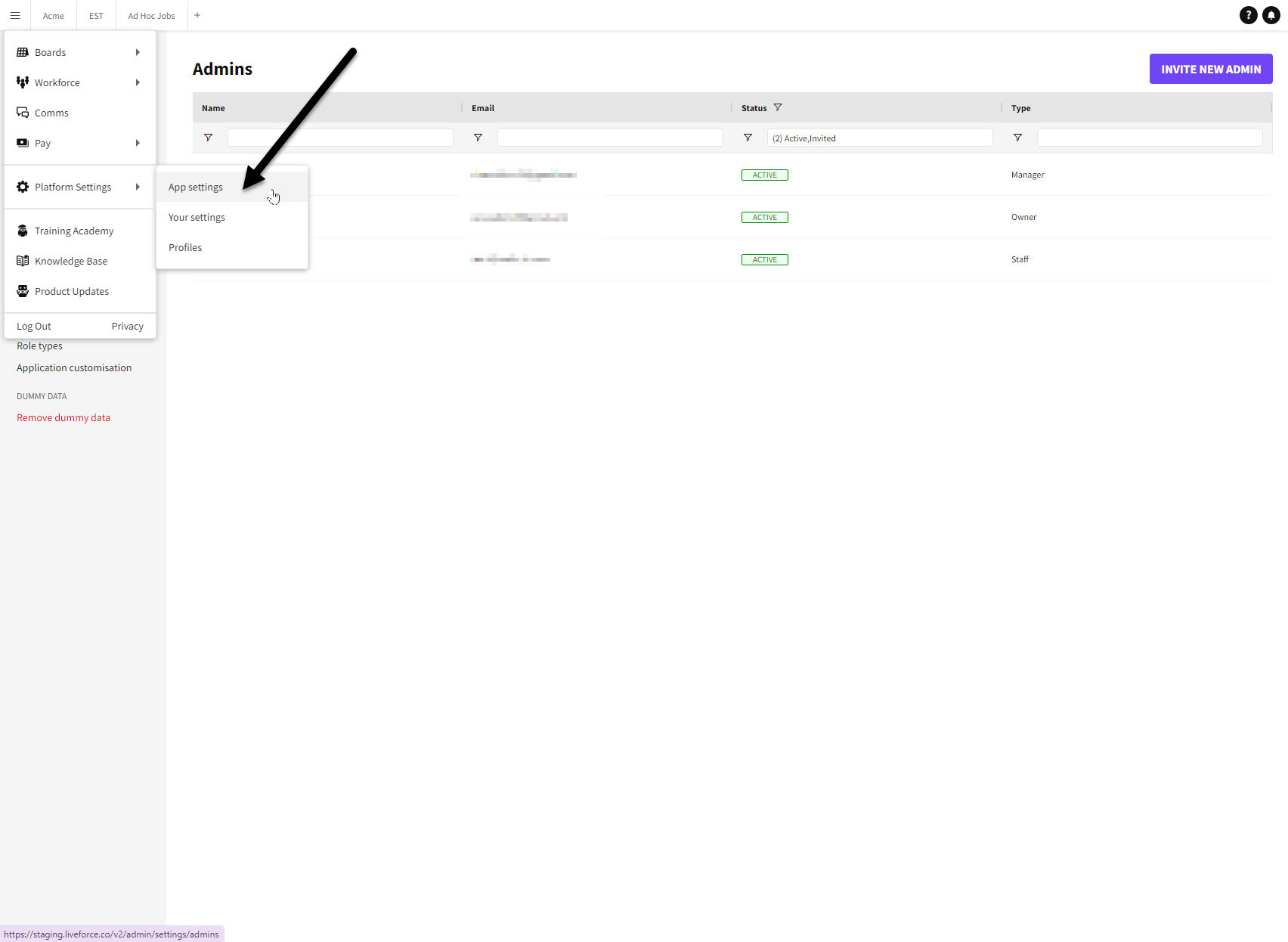Switch to the Acme tab

54,15
